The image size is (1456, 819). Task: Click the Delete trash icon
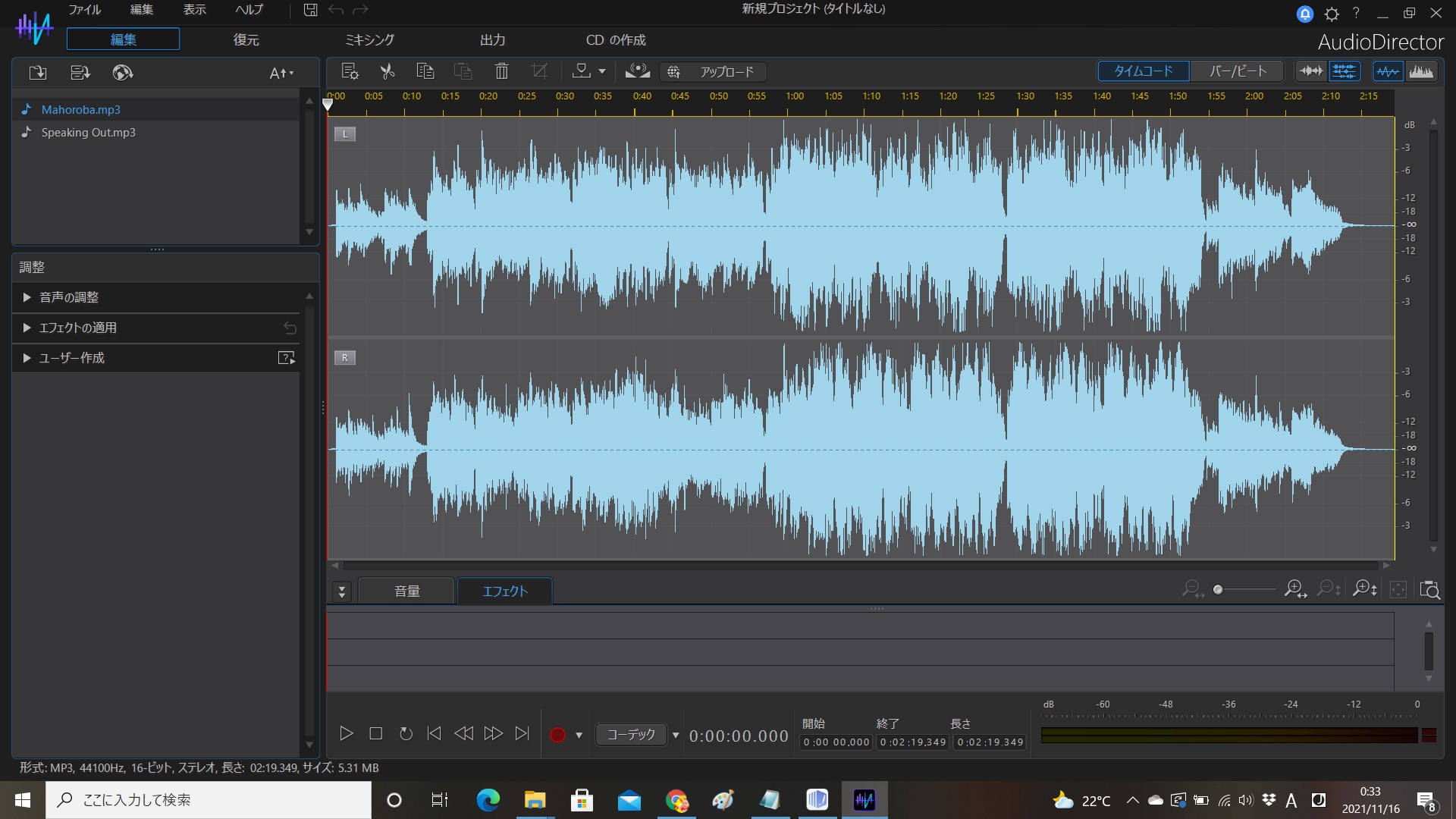tap(501, 71)
